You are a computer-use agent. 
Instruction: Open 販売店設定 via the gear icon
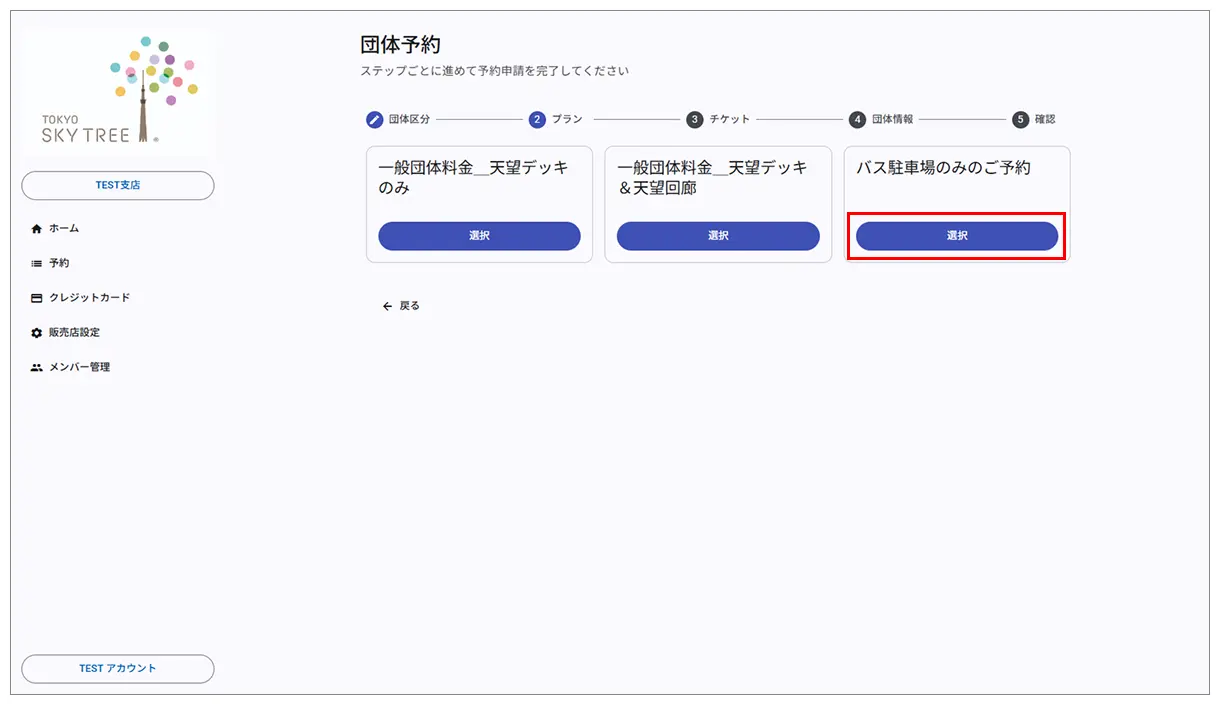pyautogui.click(x=35, y=333)
